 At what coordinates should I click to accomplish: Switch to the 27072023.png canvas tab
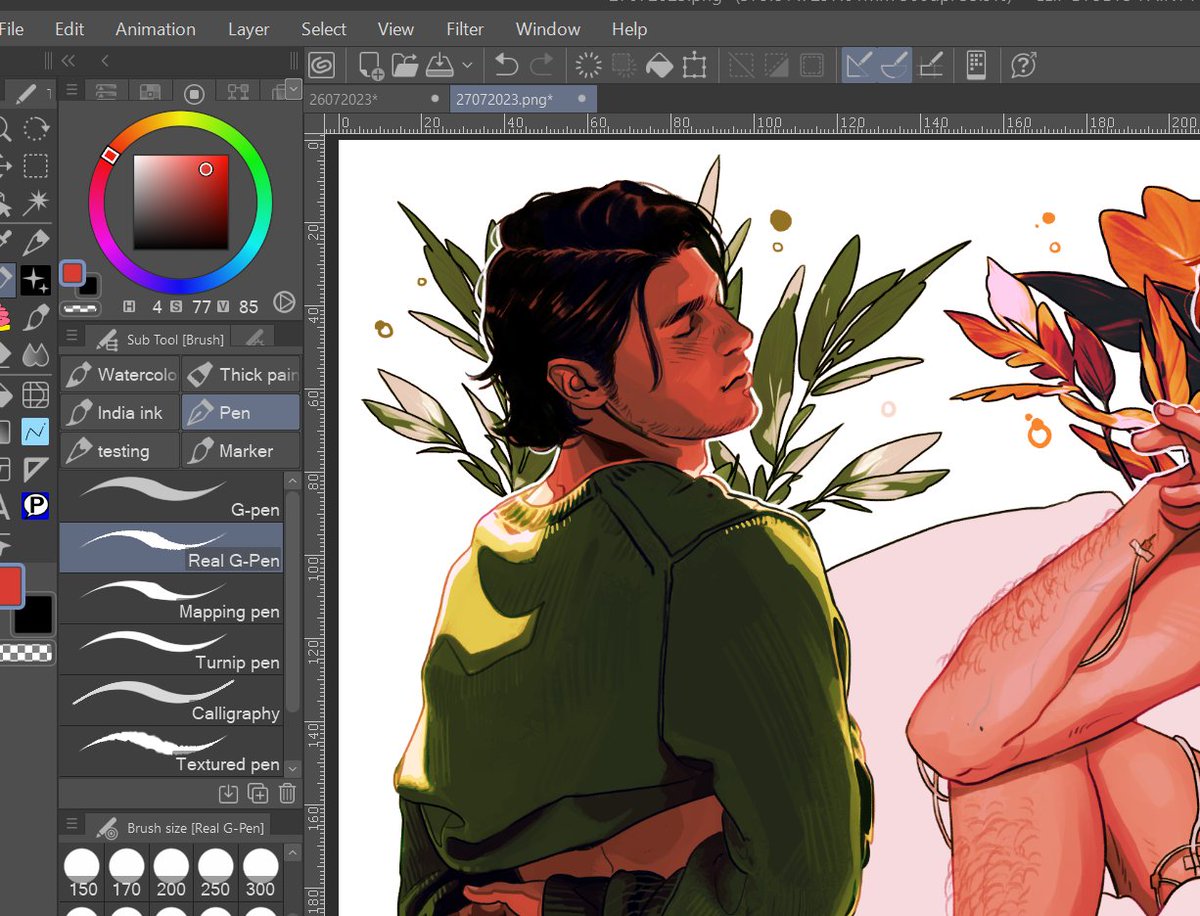[x=523, y=99]
